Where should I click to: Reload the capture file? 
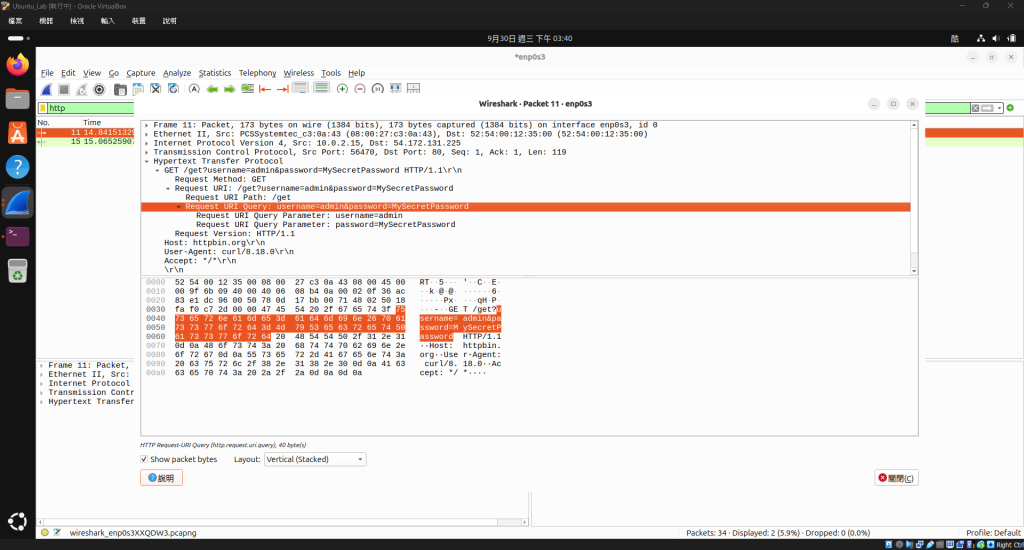coord(173,89)
